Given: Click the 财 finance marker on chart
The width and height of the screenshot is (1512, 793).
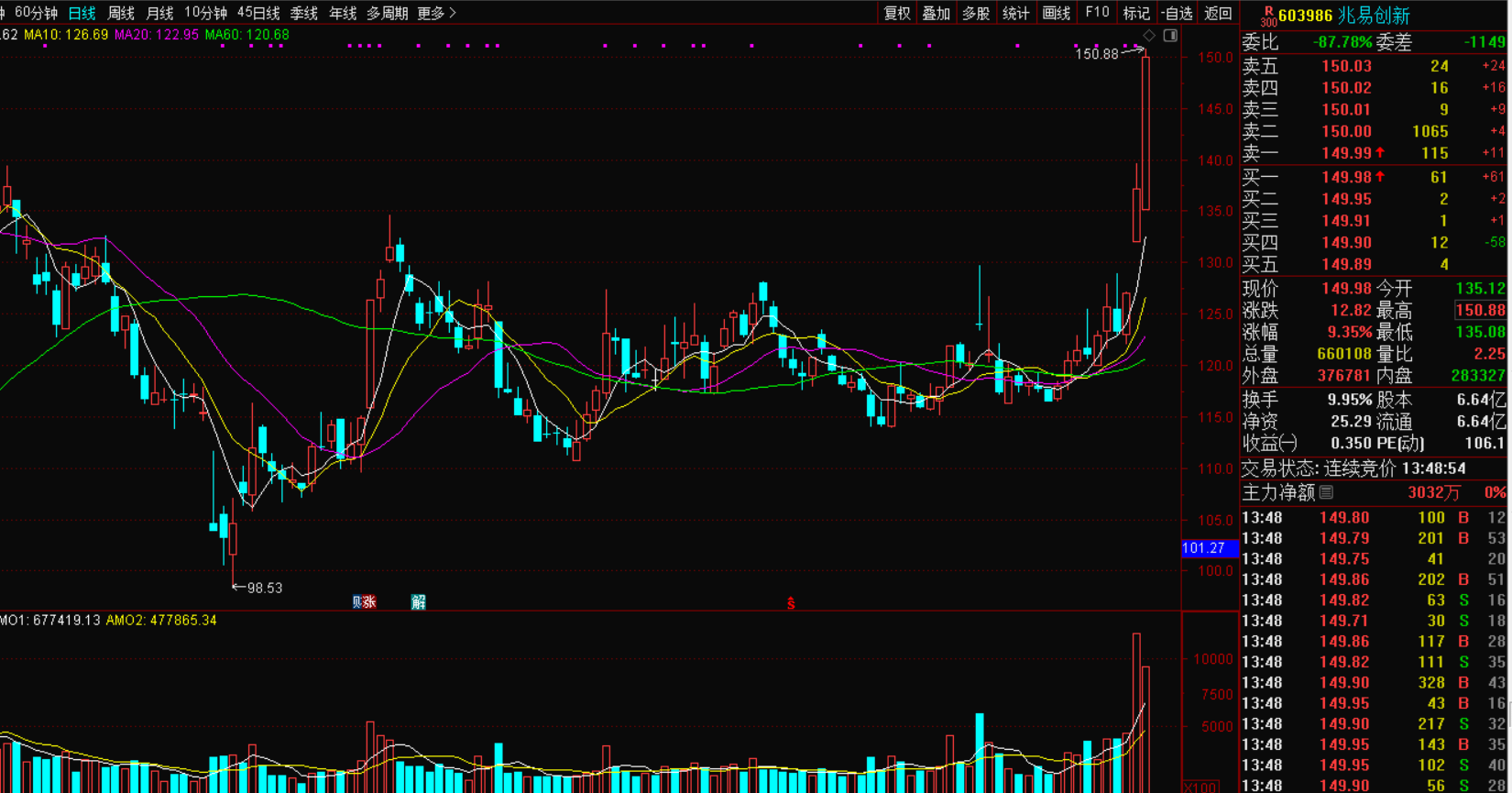Looking at the screenshot, I should tap(357, 602).
